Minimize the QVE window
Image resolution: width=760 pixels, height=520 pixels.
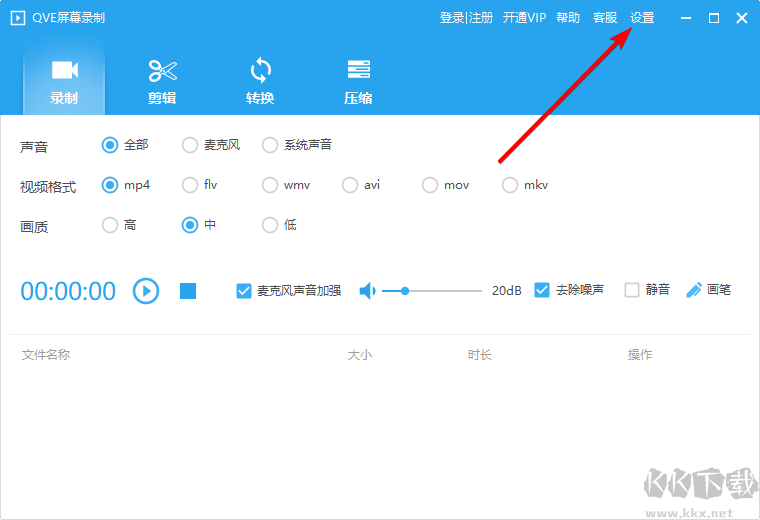[686, 18]
